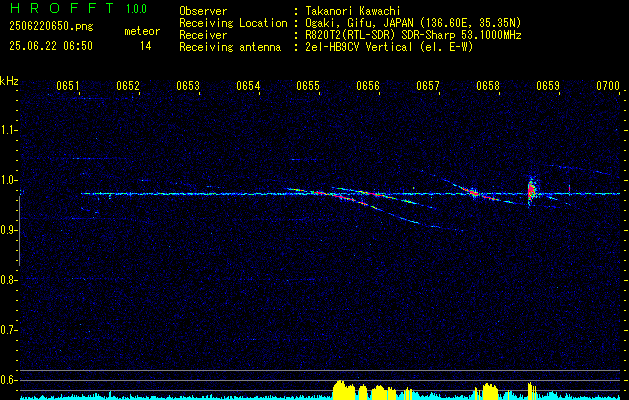Click the antenna 2el-HB9CV Vertical text

pos(389,47)
